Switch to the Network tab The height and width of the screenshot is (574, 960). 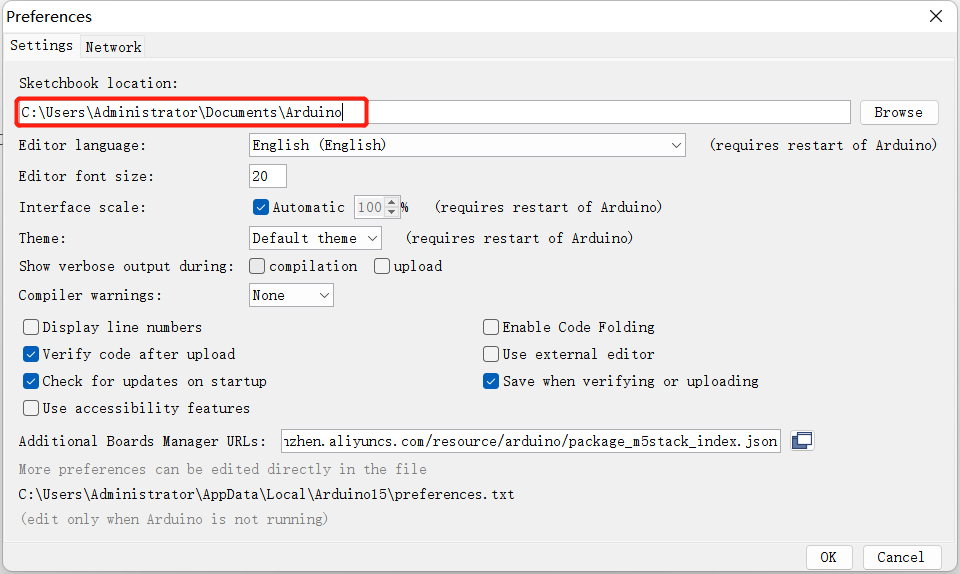tap(113, 47)
